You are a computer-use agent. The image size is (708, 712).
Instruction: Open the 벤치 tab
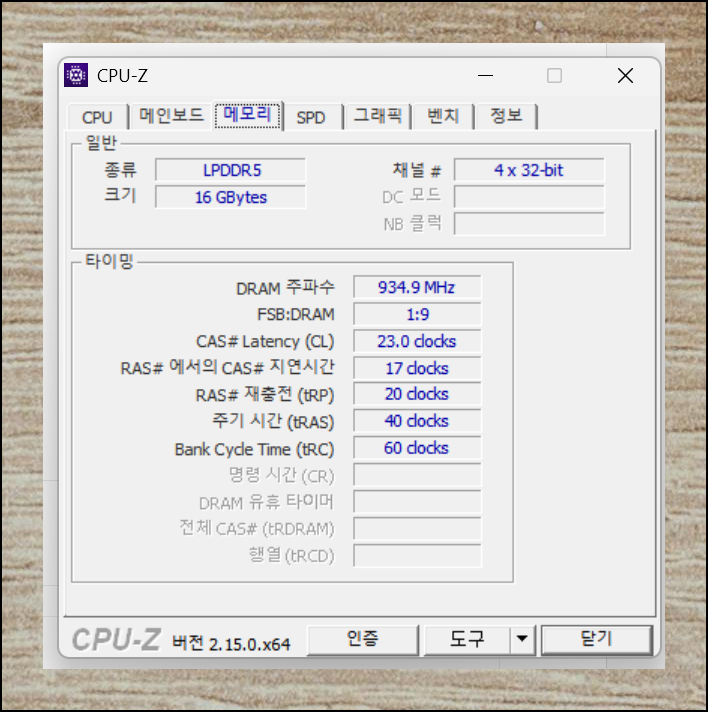[x=443, y=116]
